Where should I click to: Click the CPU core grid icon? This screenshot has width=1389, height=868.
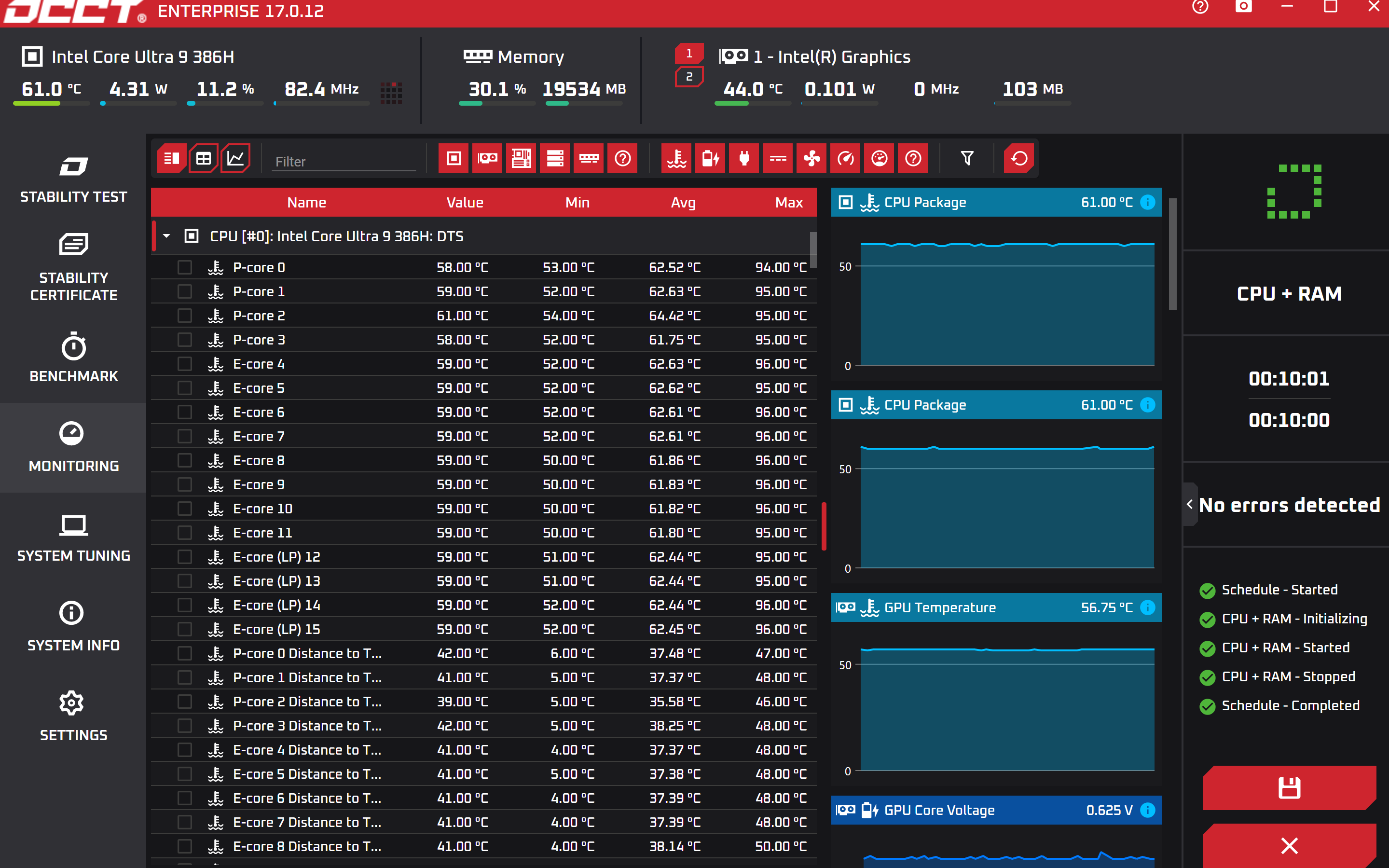tap(391, 93)
